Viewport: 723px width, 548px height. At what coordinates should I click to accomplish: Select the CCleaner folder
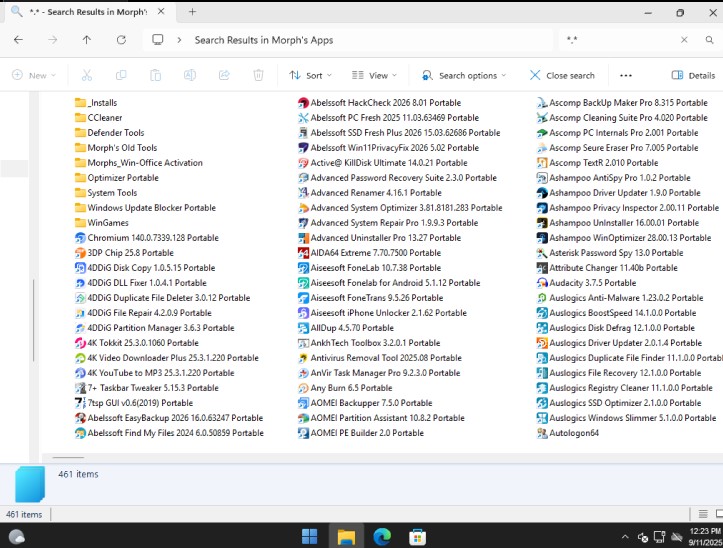coord(99,118)
